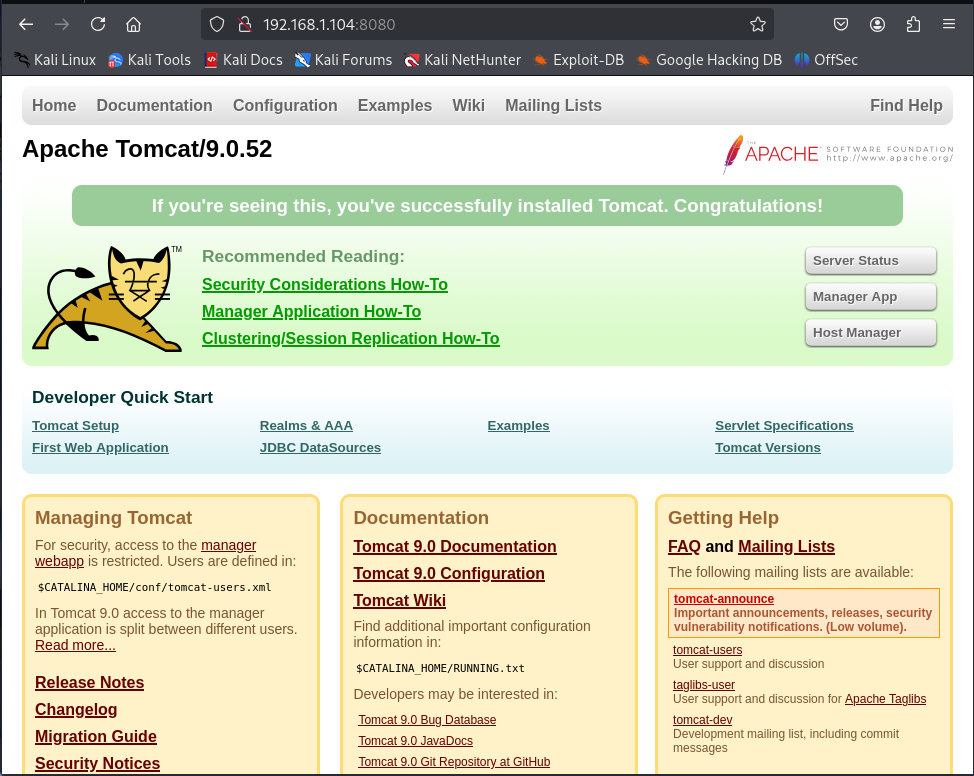The width and height of the screenshot is (974, 776).
Task: Open Examples in the top navigation
Action: click(395, 106)
